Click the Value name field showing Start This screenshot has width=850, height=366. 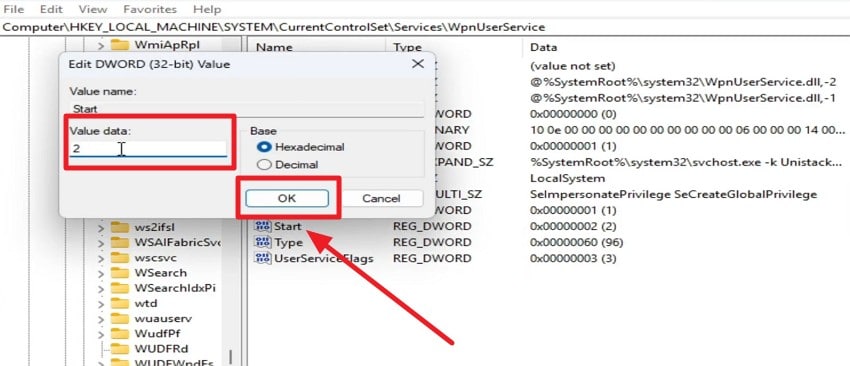coord(247,109)
